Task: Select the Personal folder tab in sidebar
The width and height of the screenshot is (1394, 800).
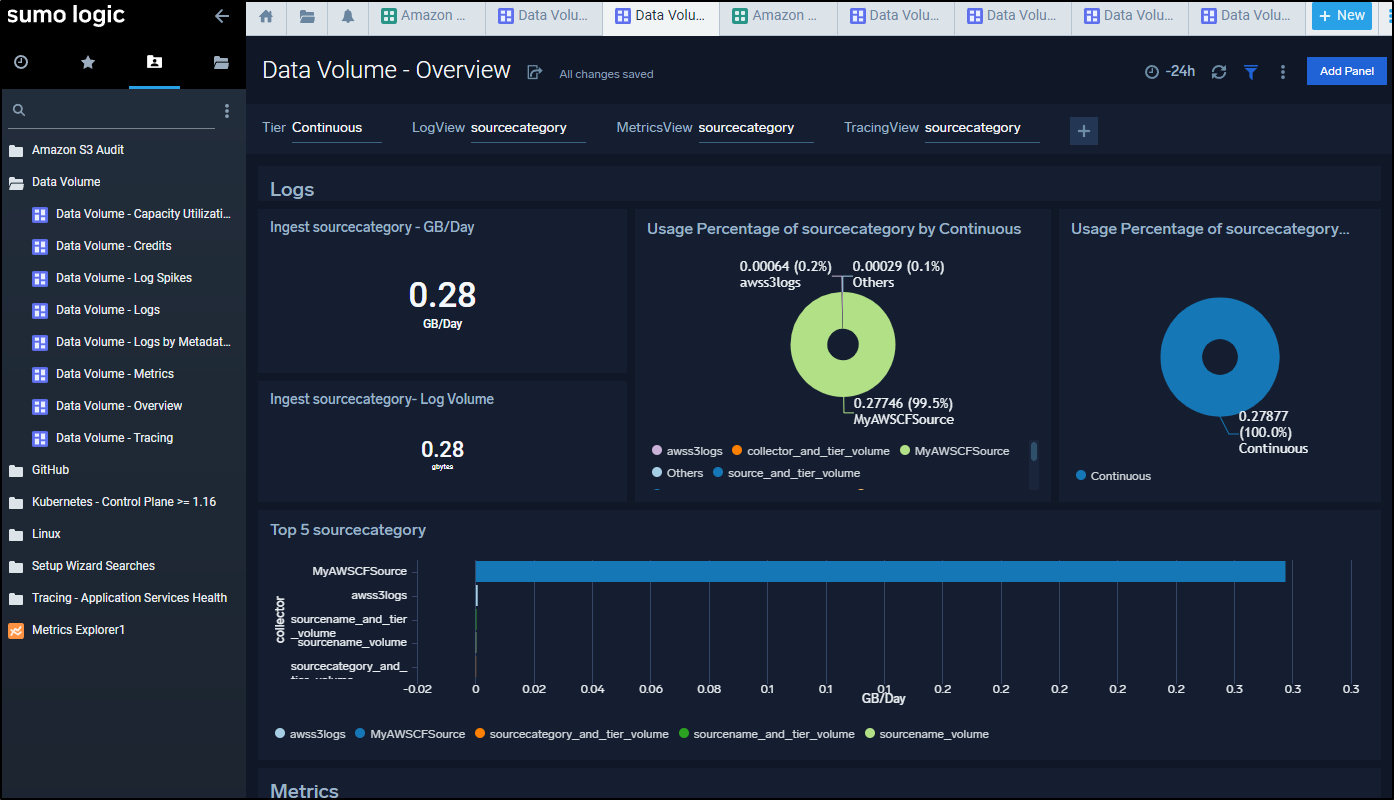Action: click(154, 62)
